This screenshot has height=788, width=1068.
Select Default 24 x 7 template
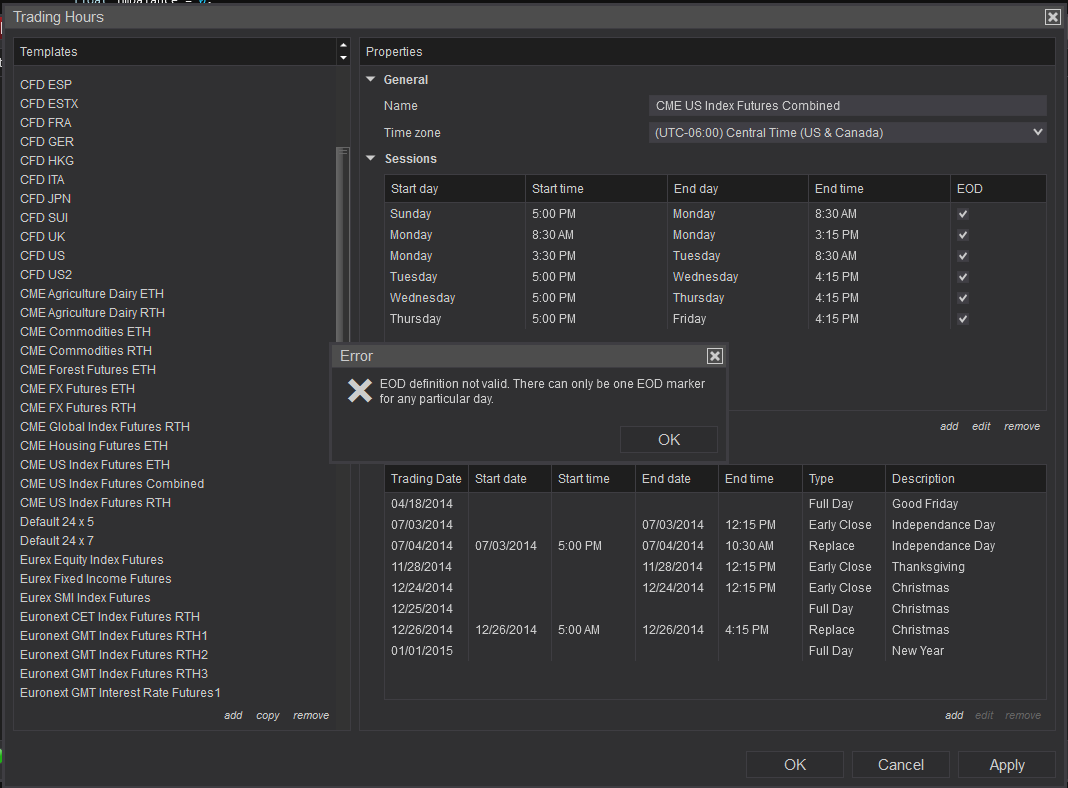(x=57, y=541)
